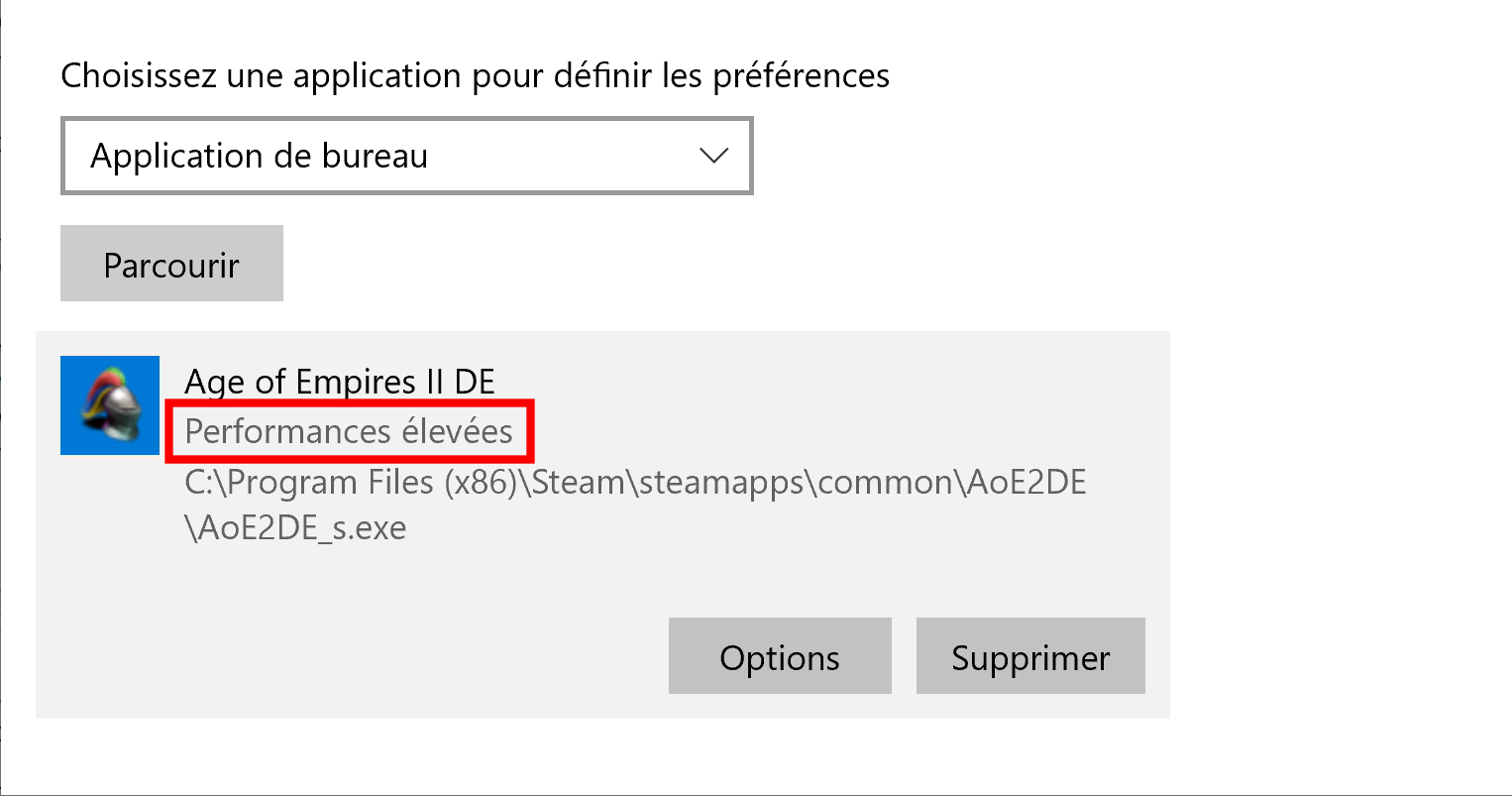Click the Choisissez une application heading
This screenshot has height=796, width=1512.
click(x=476, y=75)
